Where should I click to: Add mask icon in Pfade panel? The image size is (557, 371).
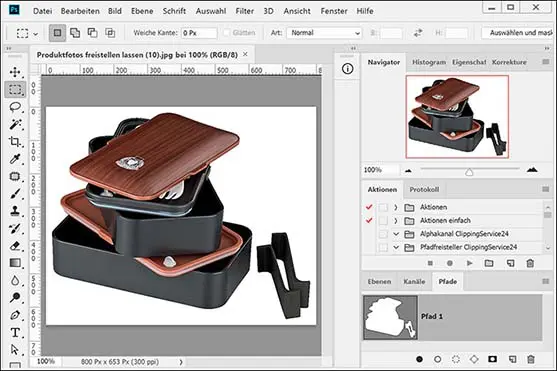tap(492, 359)
